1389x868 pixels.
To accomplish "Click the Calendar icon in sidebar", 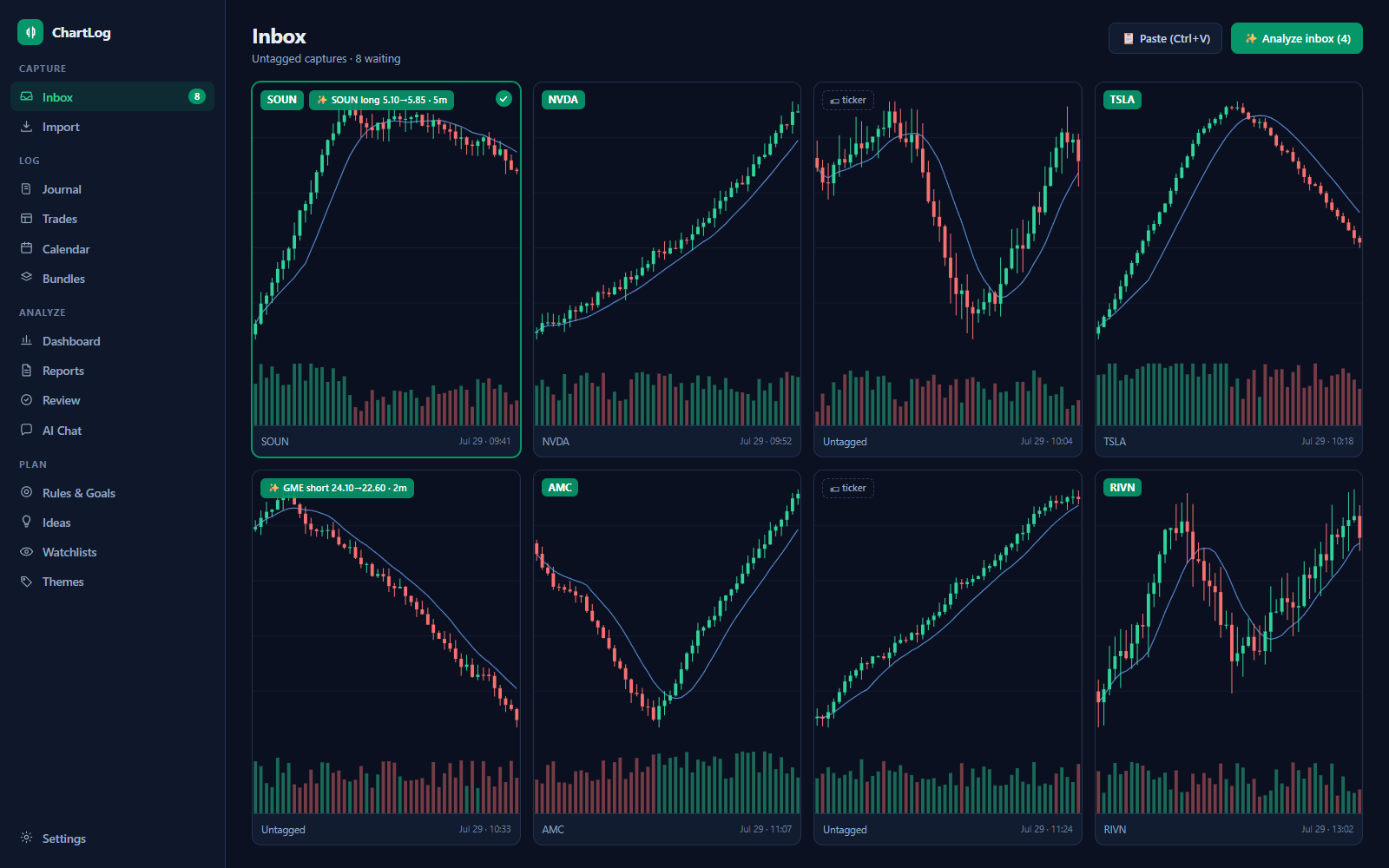I will click(x=27, y=248).
